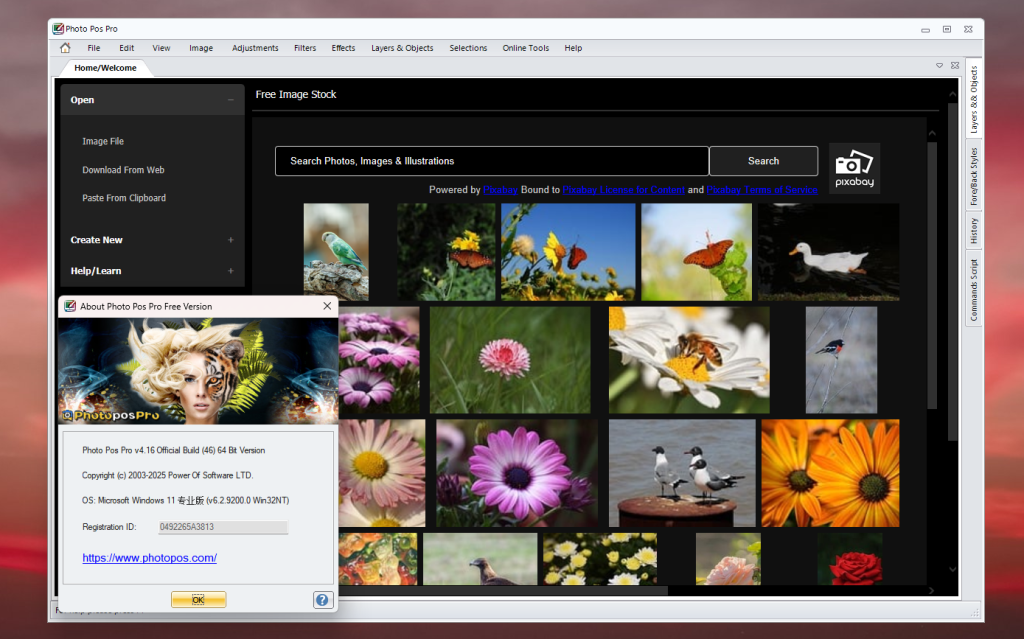Click the About dialog's app icon
This screenshot has width=1024, height=639.
pyautogui.click(x=69, y=306)
